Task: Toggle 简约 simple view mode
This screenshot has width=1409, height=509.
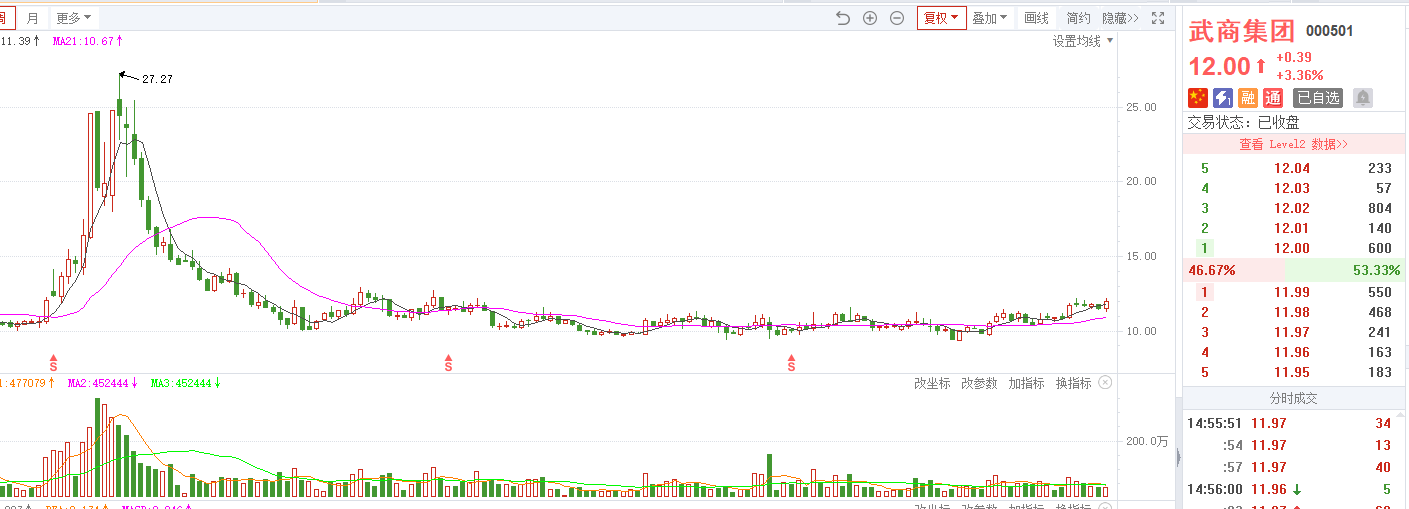Action: [x=1078, y=18]
